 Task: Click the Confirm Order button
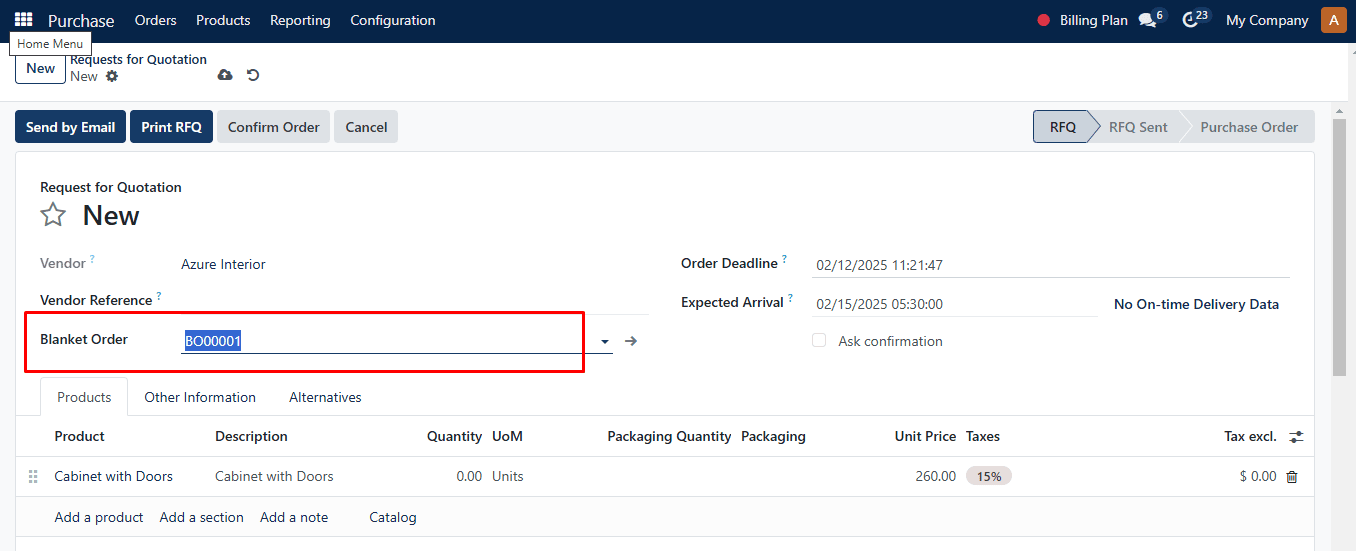pos(273,127)
